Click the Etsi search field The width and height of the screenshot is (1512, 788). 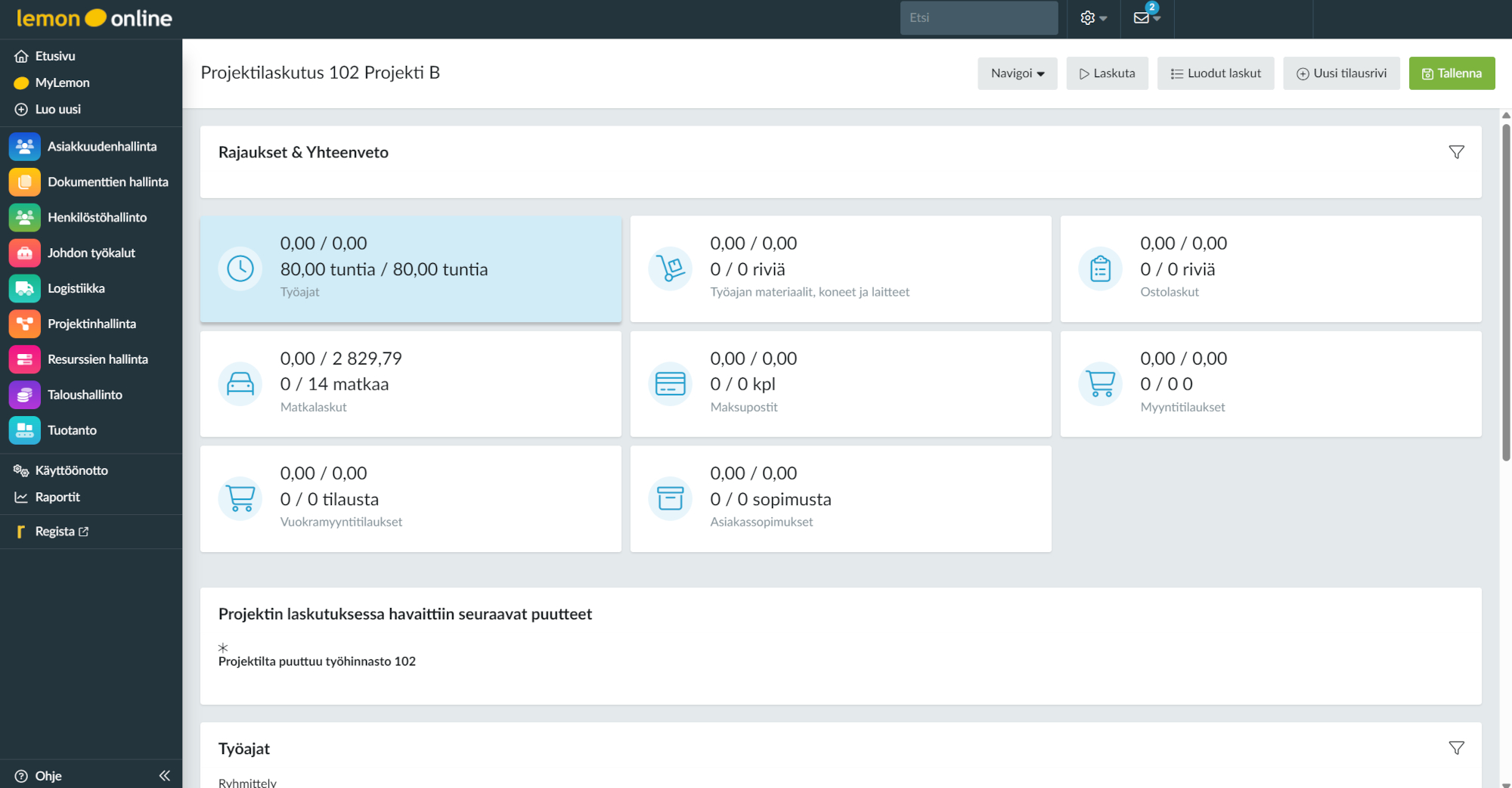tap(978, 18)
